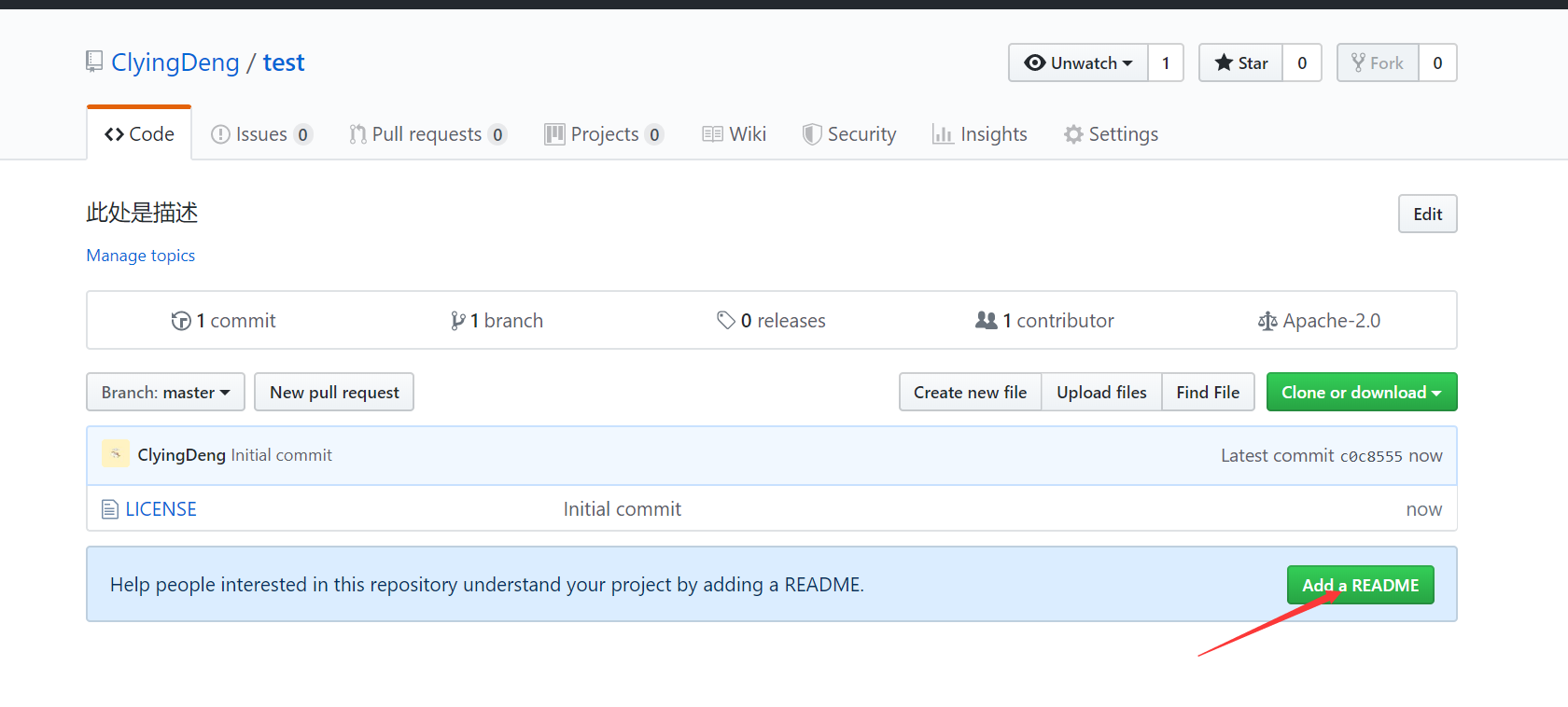This screenshot has height=707, width=1568.
Task: Click the license scale icon
Action: tap(1267, 322)
